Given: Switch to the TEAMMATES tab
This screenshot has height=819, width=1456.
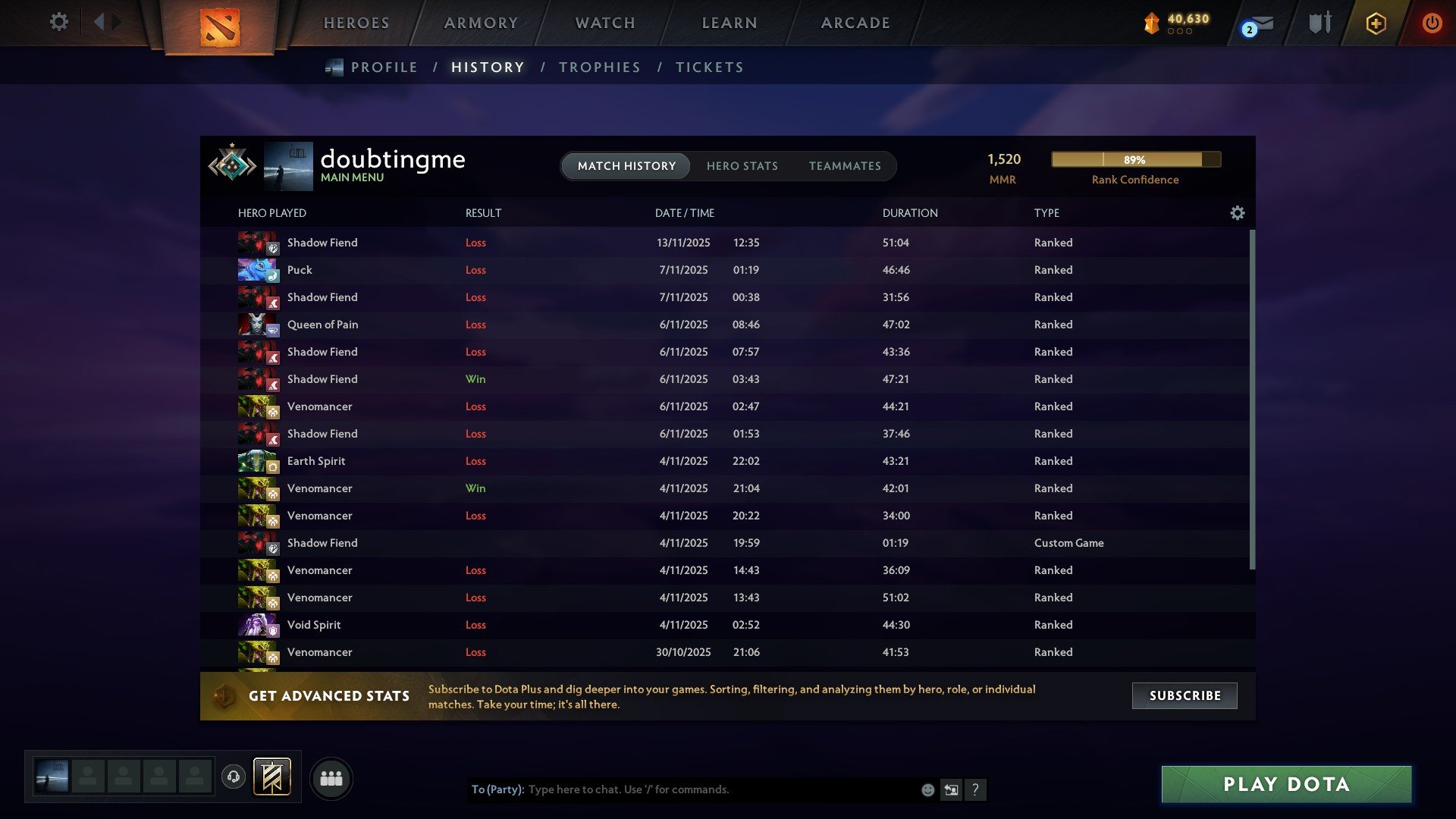Looking at the screenshot, I should click(x=845, y=165).
